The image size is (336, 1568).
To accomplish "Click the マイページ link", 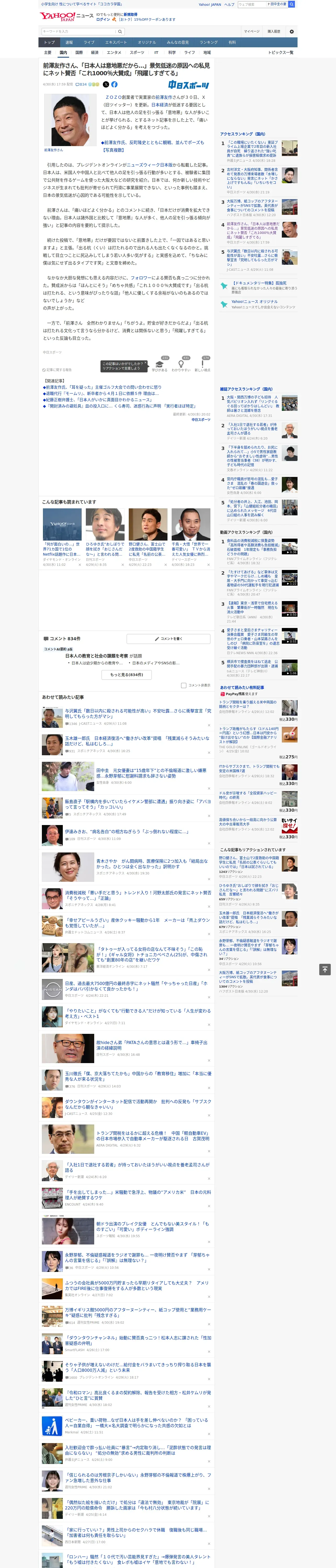I will tap(252, 31).
